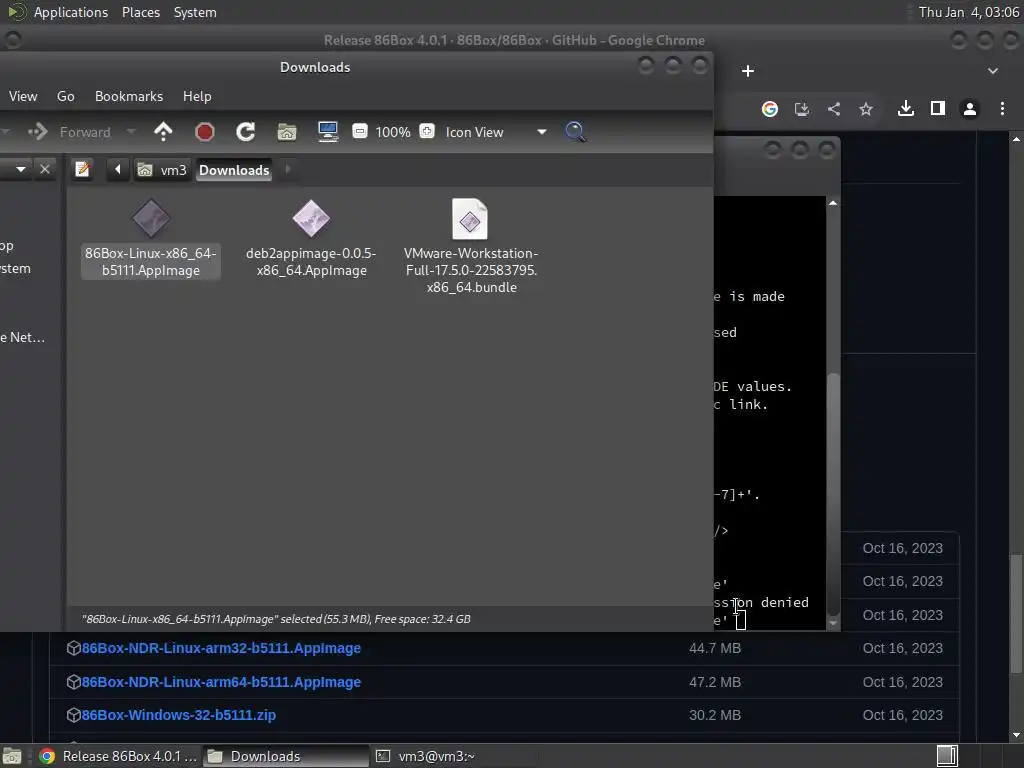Click the 44.7 MB size cell
Screen dimensions: 1024x768
click(x=714, y=648)
